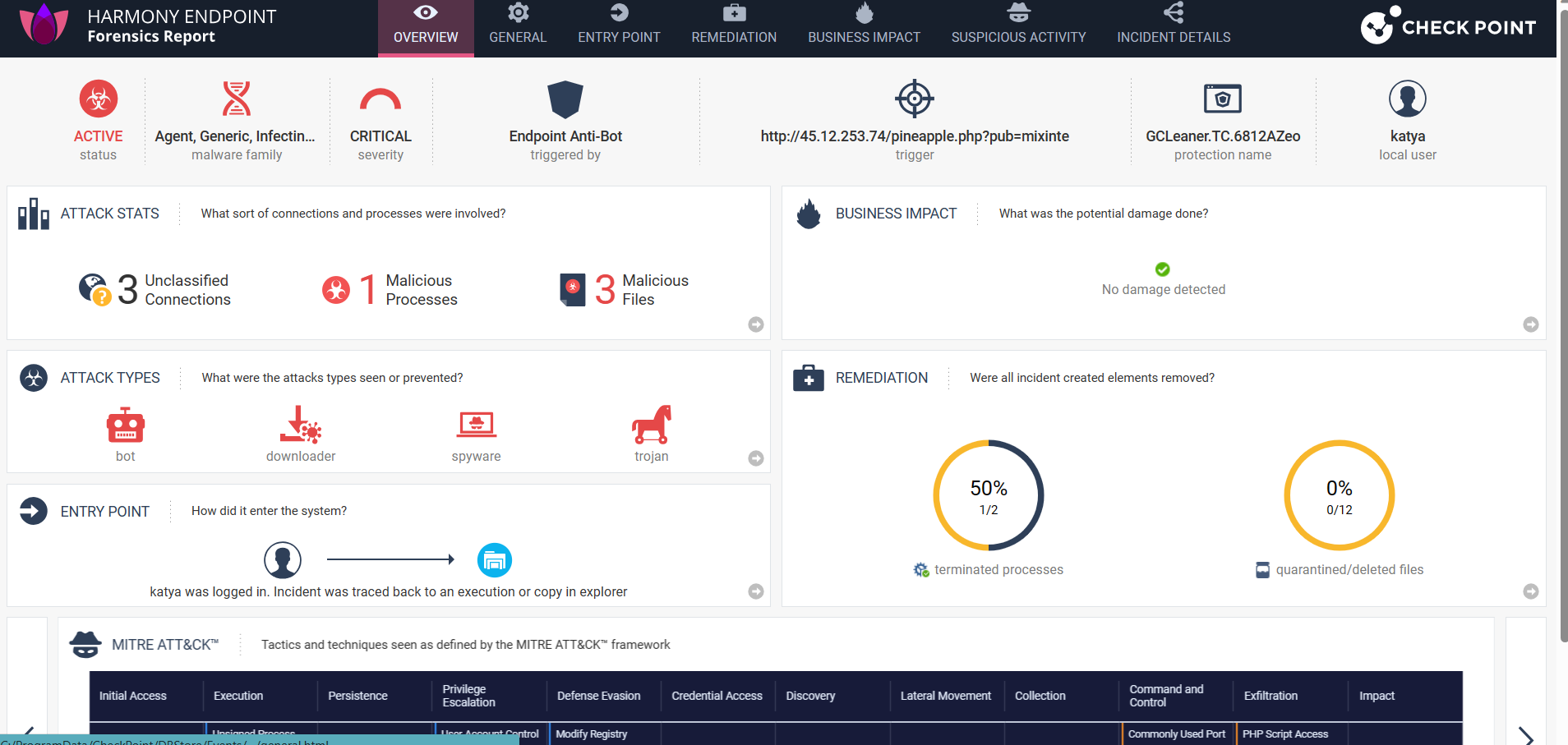Screen dimensions: 1568x745
Task: Click the 50% terminated processes progress ring
Action: [x=989, y=495]
